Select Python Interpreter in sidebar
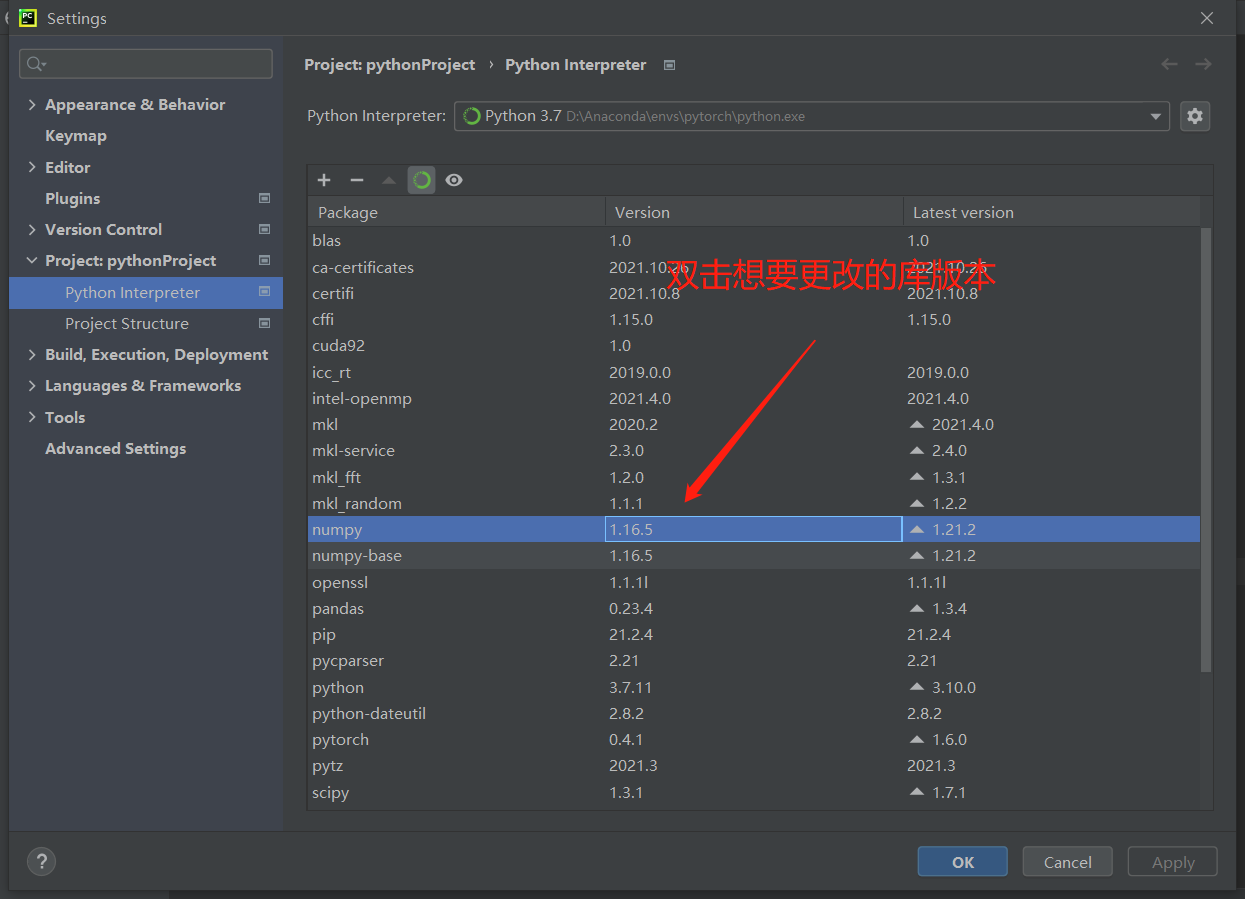 [146, 292]
